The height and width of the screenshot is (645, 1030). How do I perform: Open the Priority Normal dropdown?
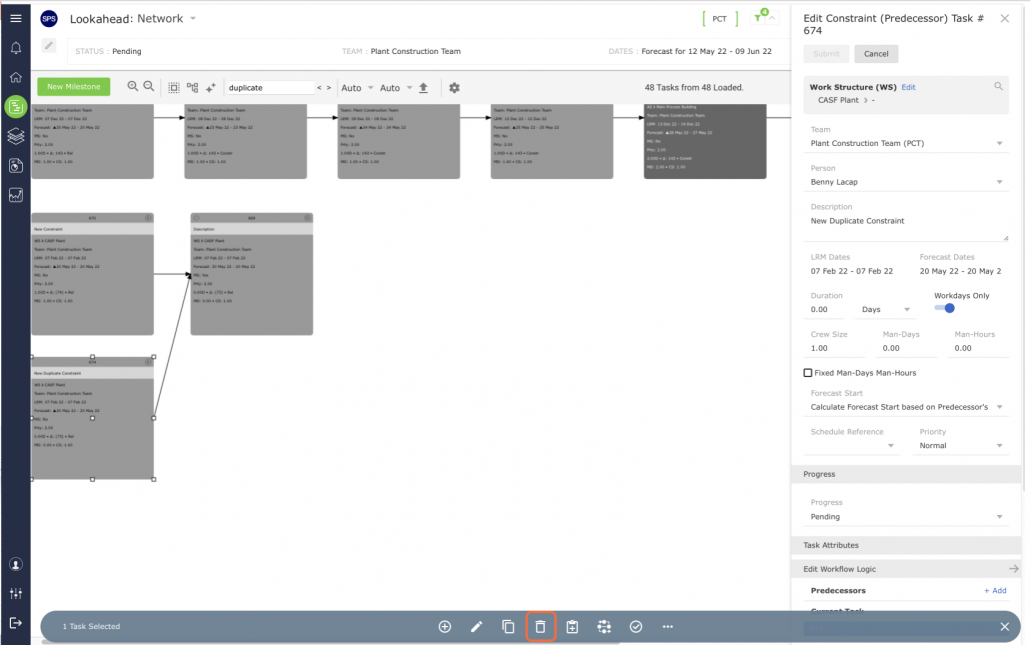961,446
